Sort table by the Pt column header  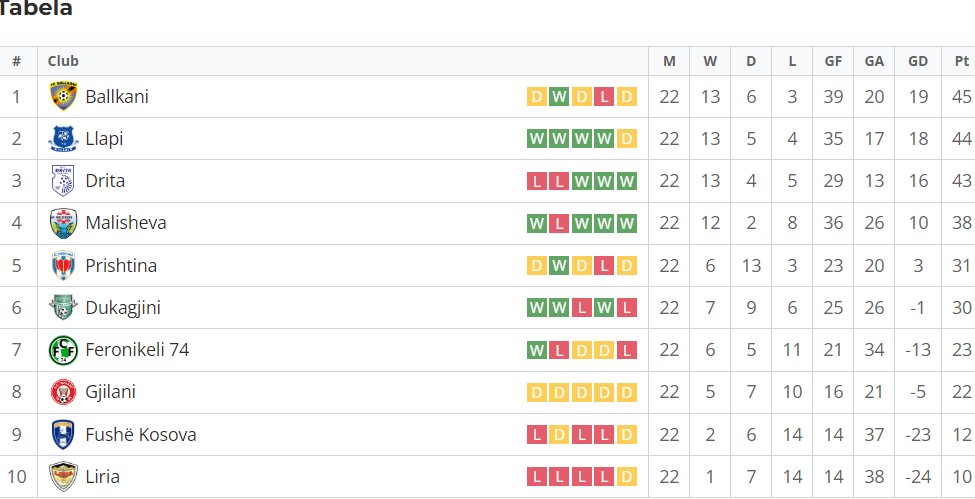tap(962, 61)
